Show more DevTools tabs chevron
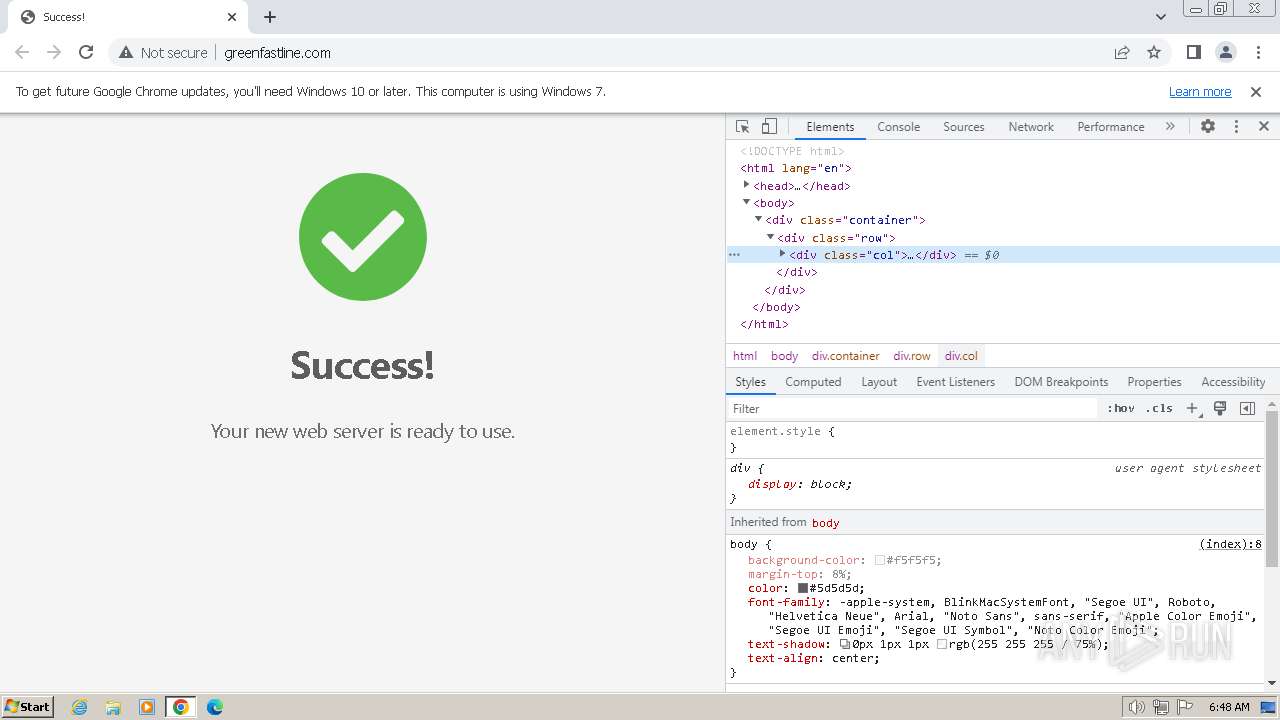The height and width of the screenshot is (720, 1280). point(1170,127)
